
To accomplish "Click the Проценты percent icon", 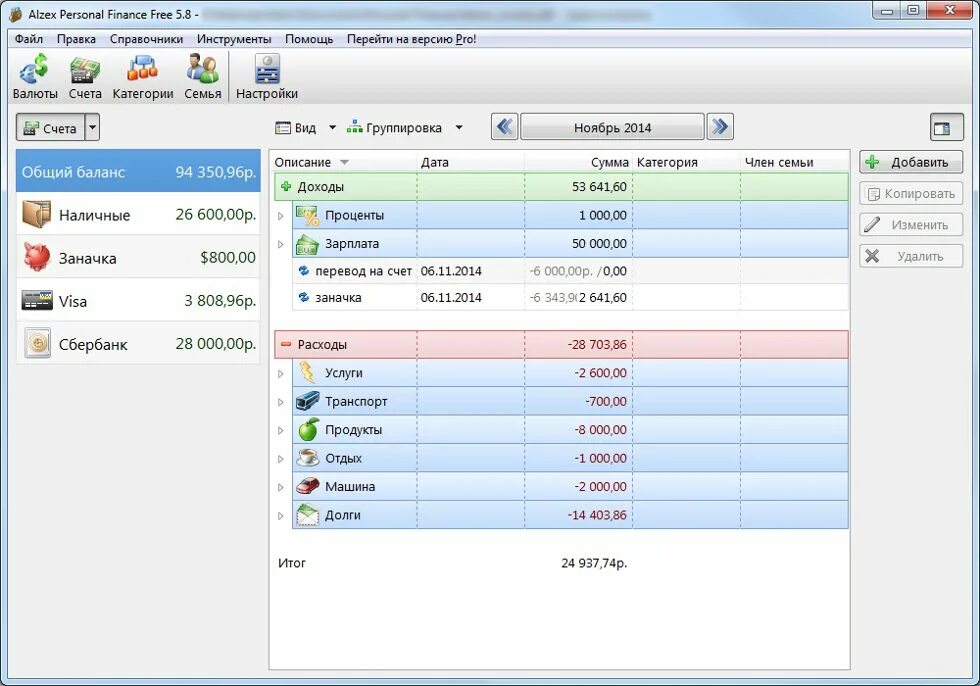I will [x=307, y=215].
